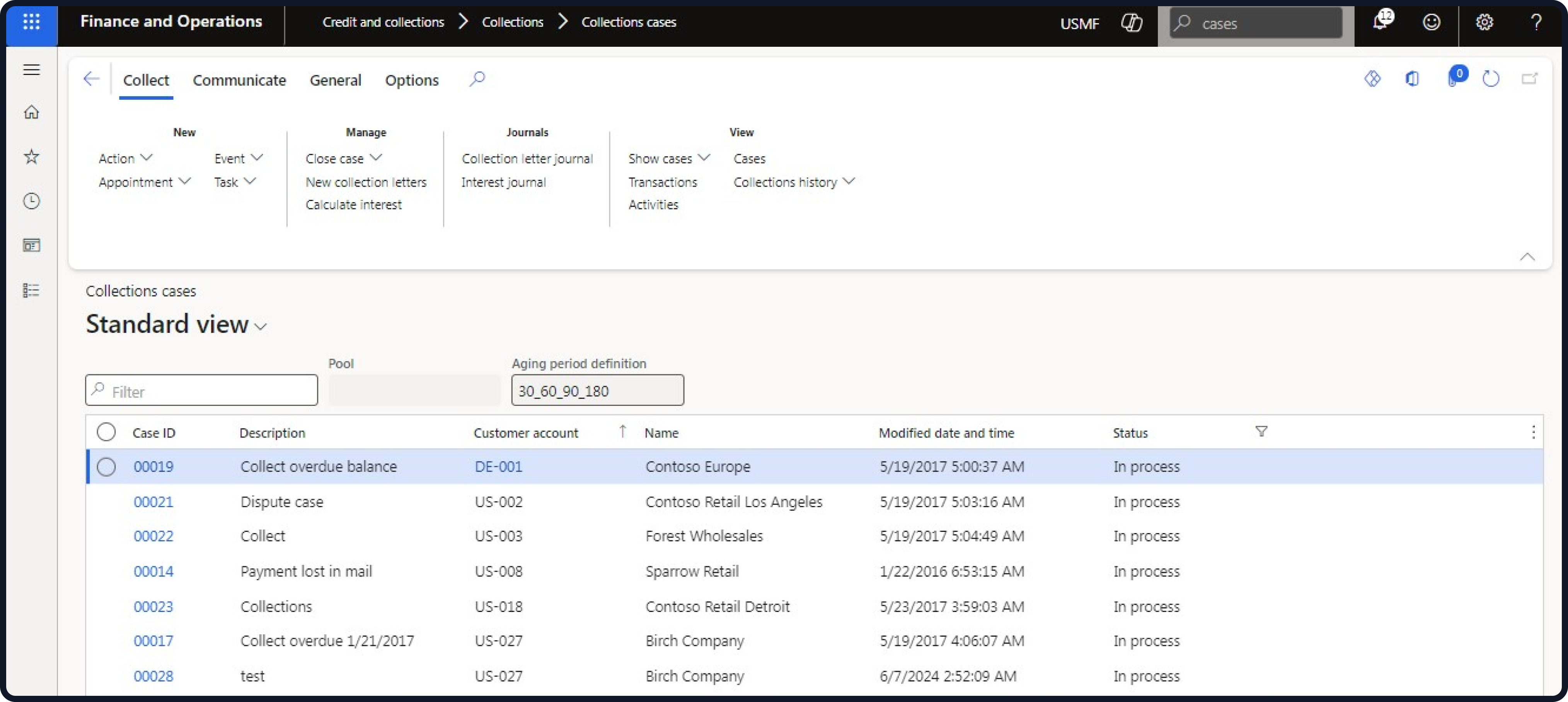
Task: Open customer account DE-001 link
Action: [x=499, y=466]
